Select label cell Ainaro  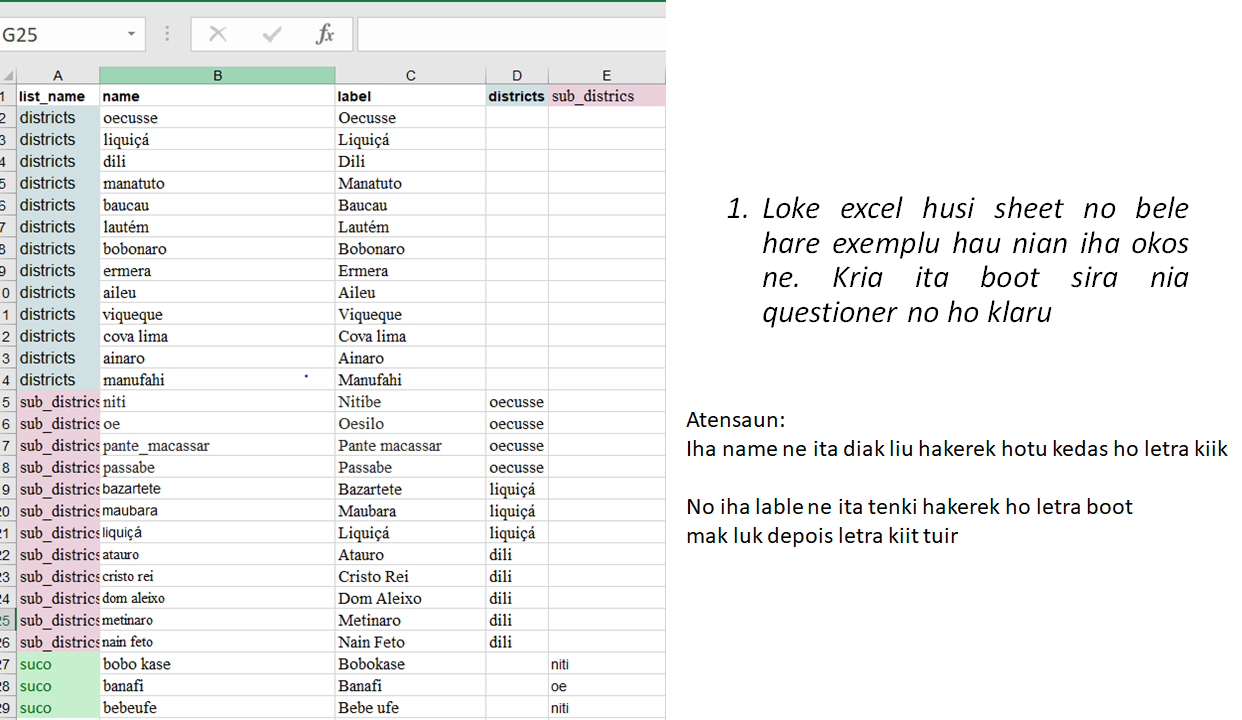pyautogui.click(x=410, y=358)
